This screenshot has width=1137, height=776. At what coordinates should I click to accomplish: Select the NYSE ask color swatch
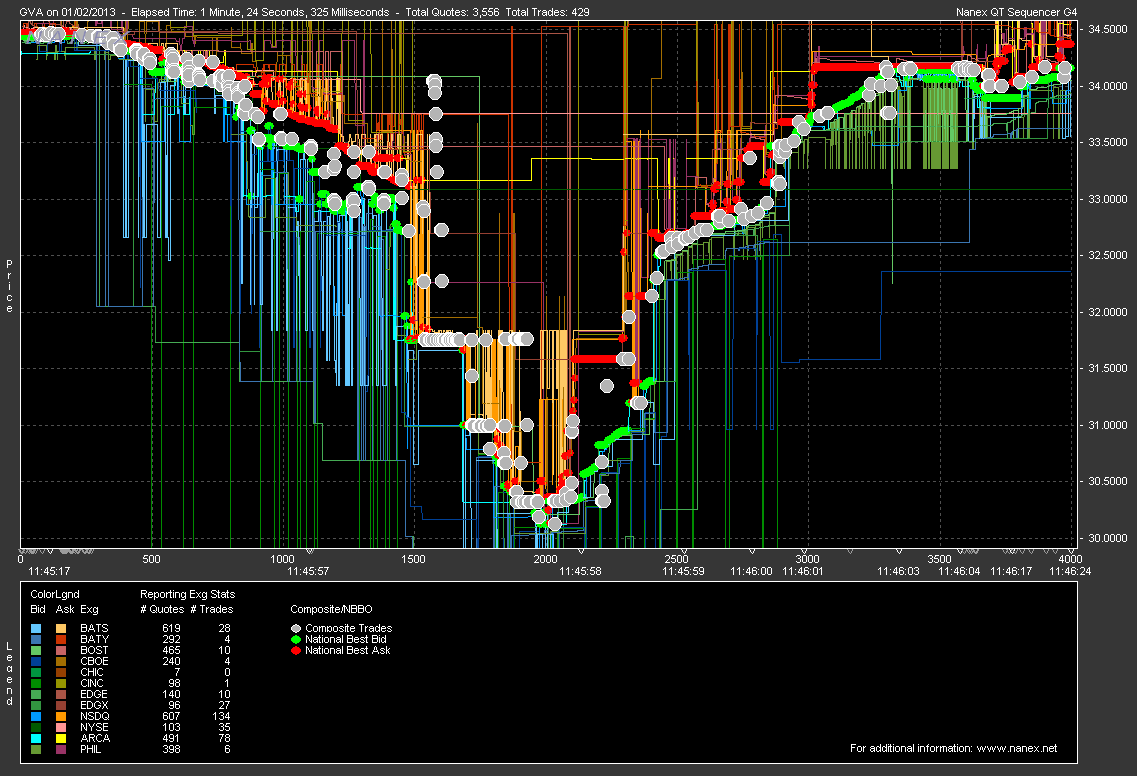[x=61, y=727]
